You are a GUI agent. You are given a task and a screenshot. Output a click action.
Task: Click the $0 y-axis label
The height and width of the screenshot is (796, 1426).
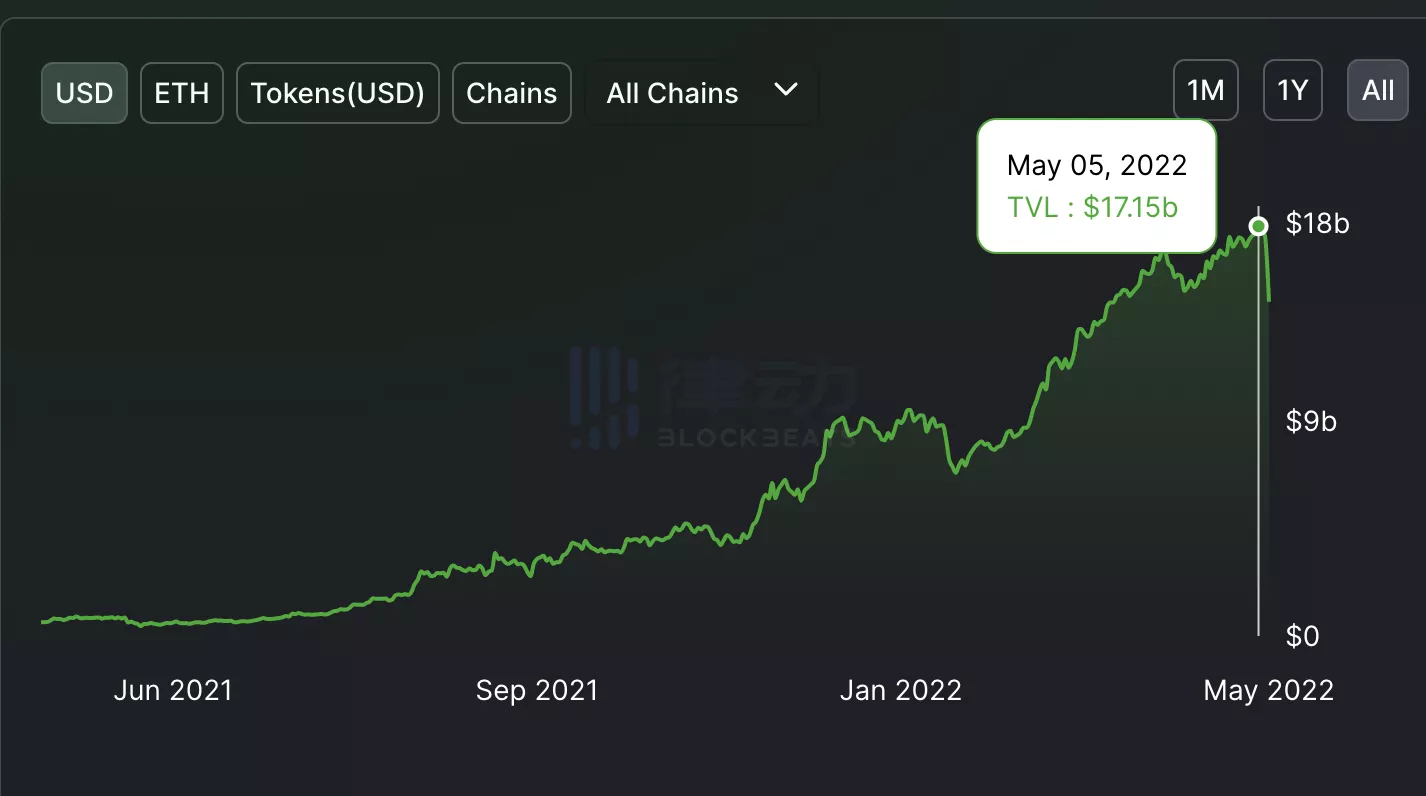pyautogui.click(x=1302, y=636)
